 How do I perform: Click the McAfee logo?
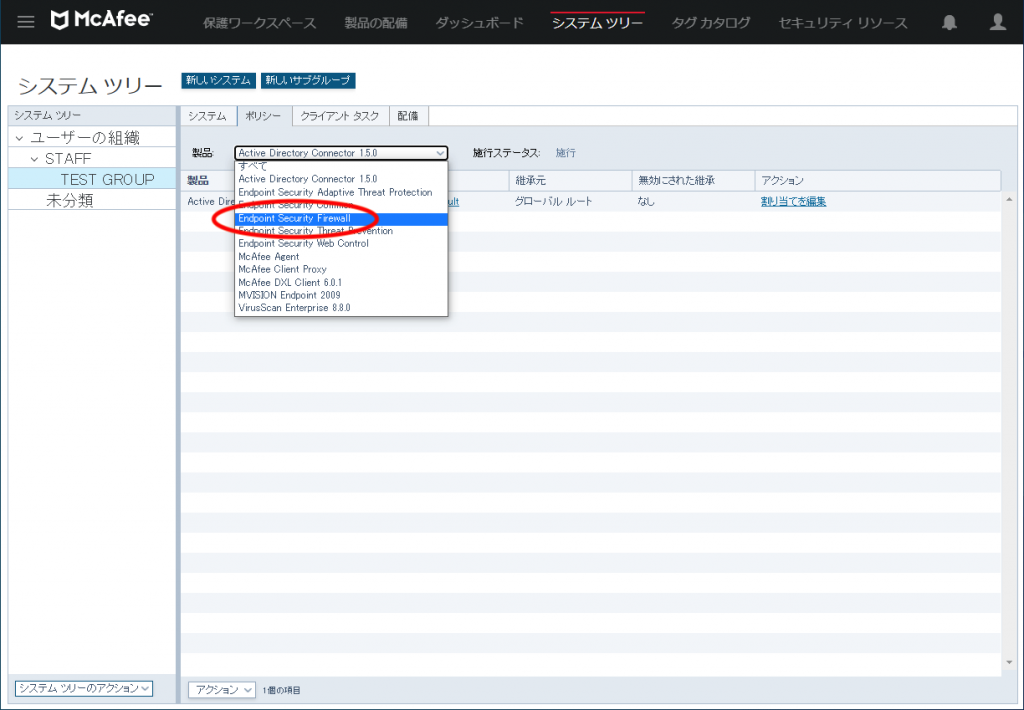pyautogui.click(x=101, y=20)
